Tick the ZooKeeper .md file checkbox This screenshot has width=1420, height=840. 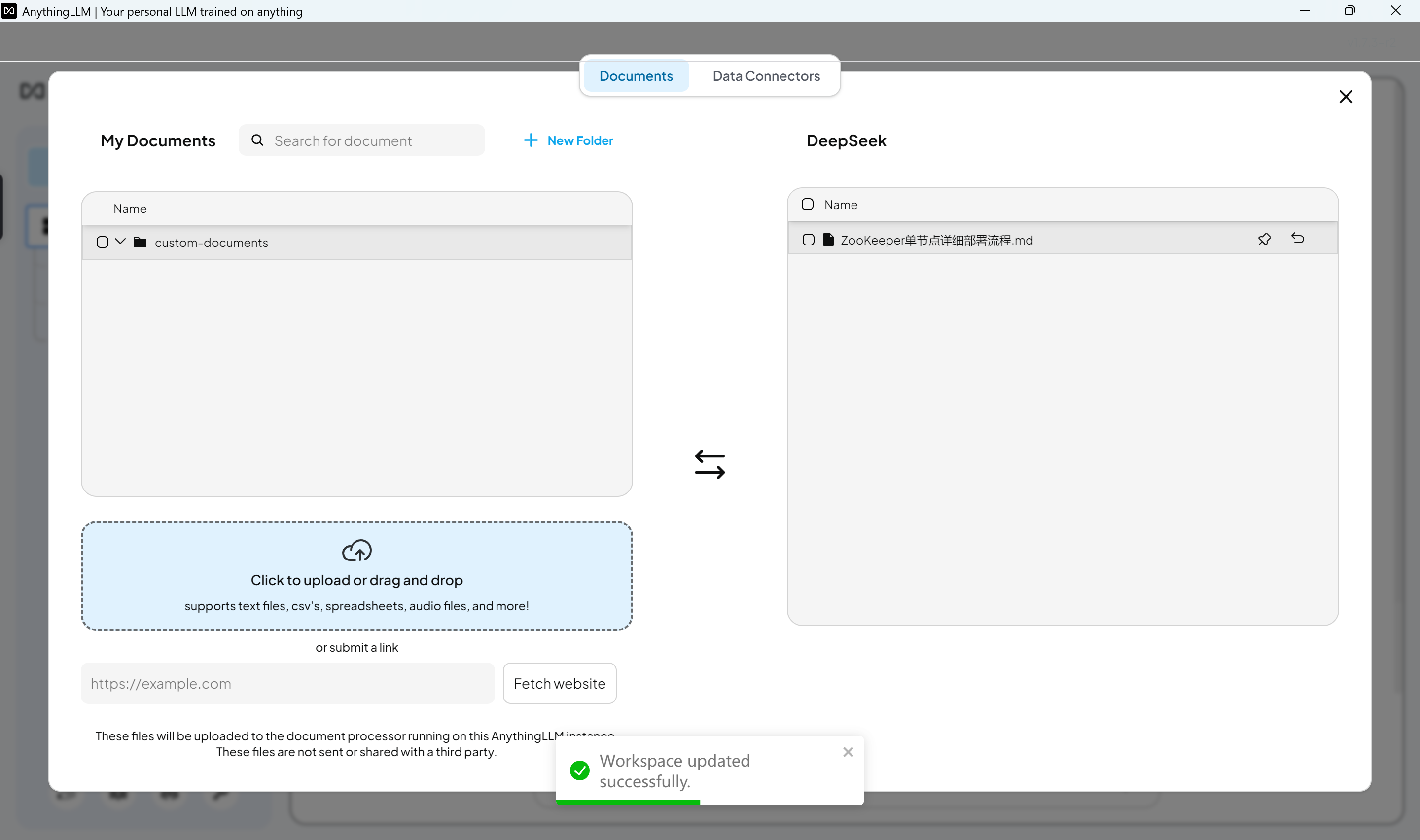[x=808, y=240]
